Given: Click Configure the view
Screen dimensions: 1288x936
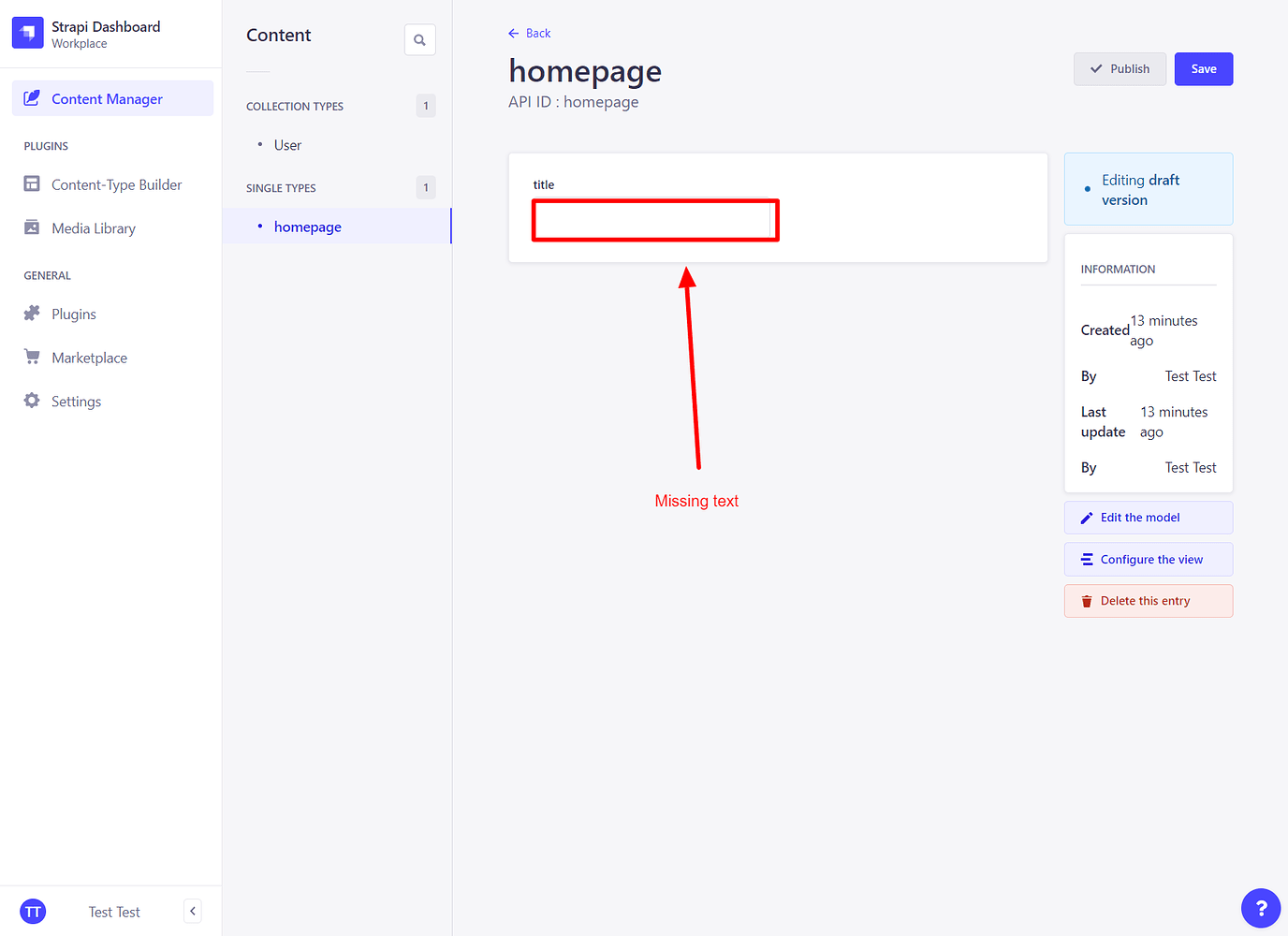Looking at the screenshot, I should pos(1149,560).
